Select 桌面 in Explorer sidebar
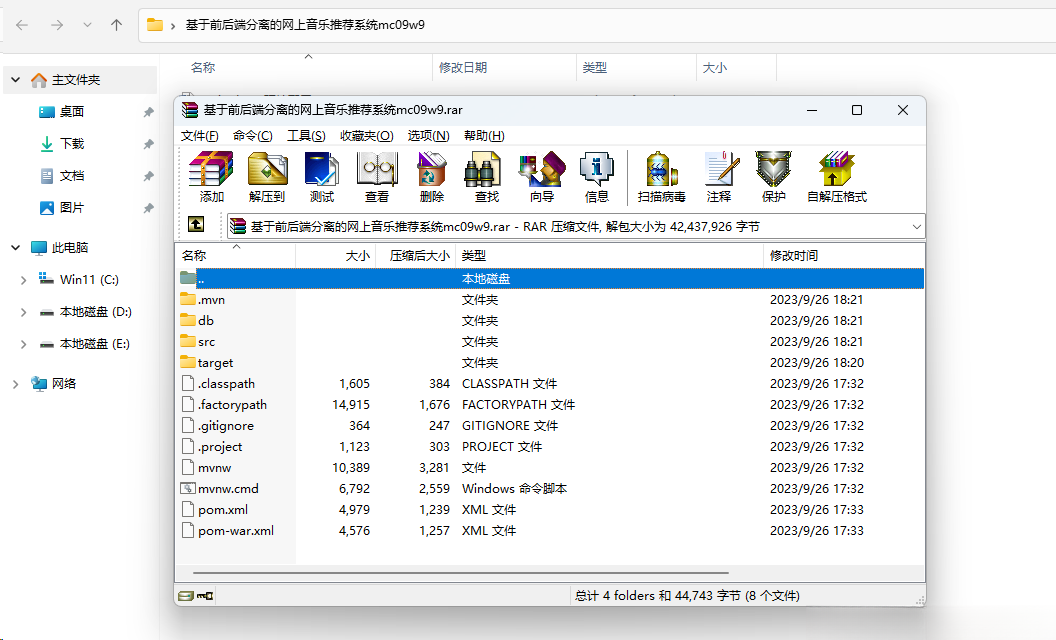Viewport: 1056px width, 640px height. point(71,112)
